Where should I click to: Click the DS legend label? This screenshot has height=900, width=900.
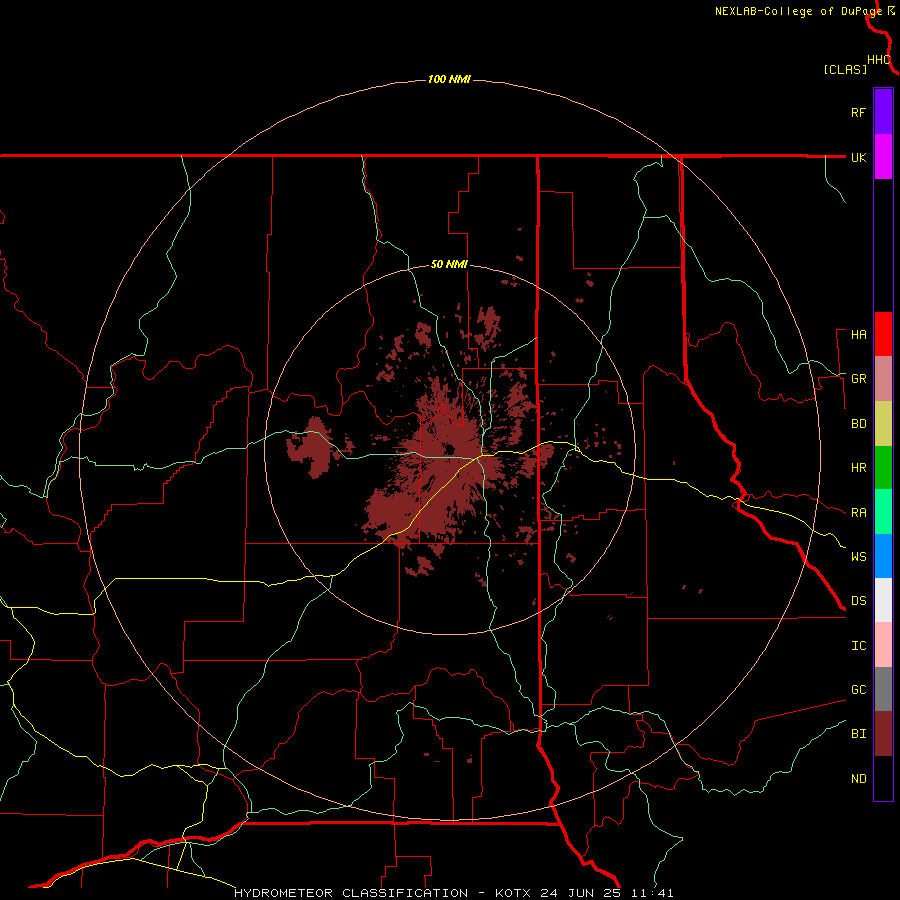(858, 601)
